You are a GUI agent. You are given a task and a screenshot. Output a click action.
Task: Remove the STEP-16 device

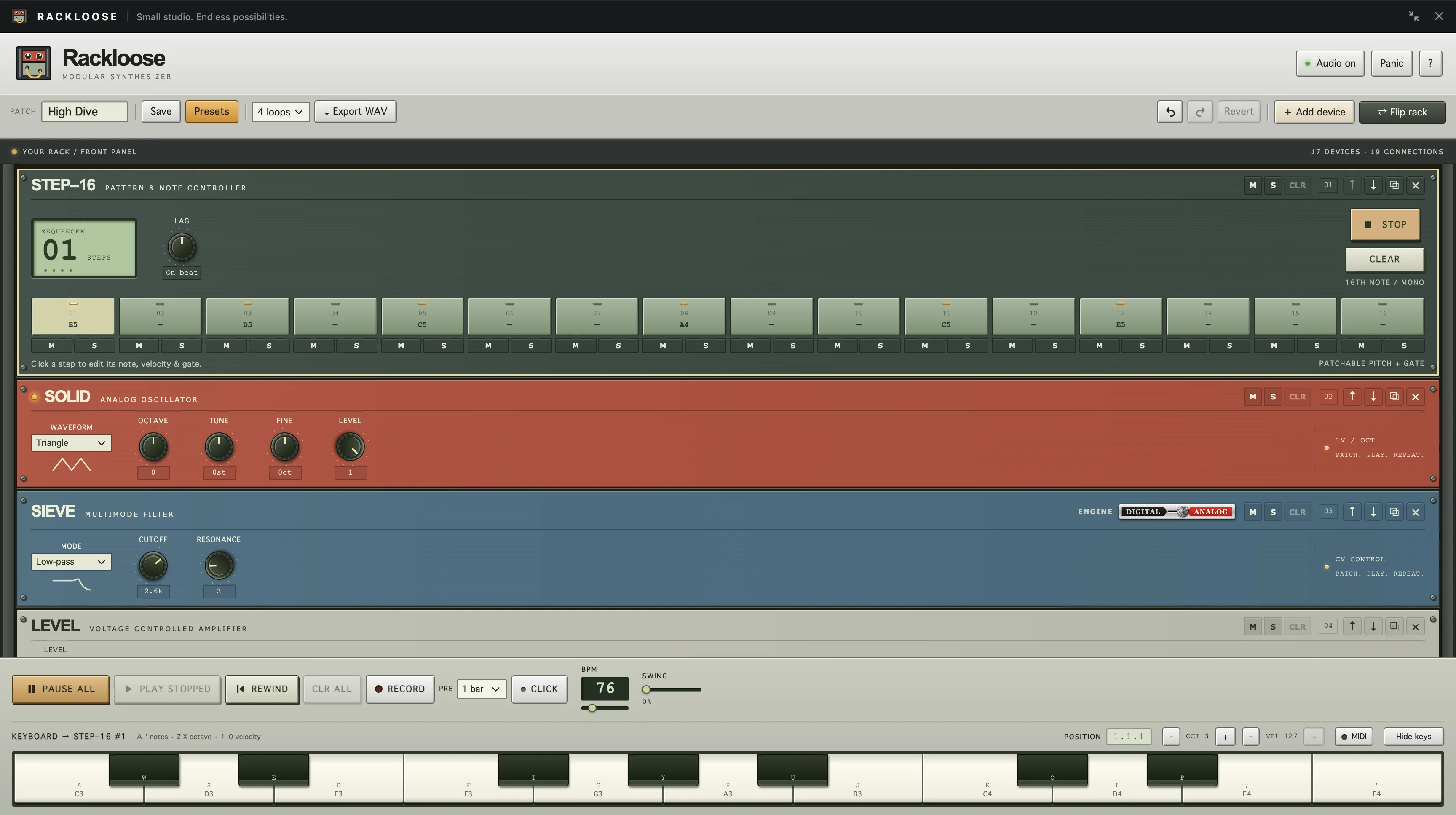[1415, 185]
